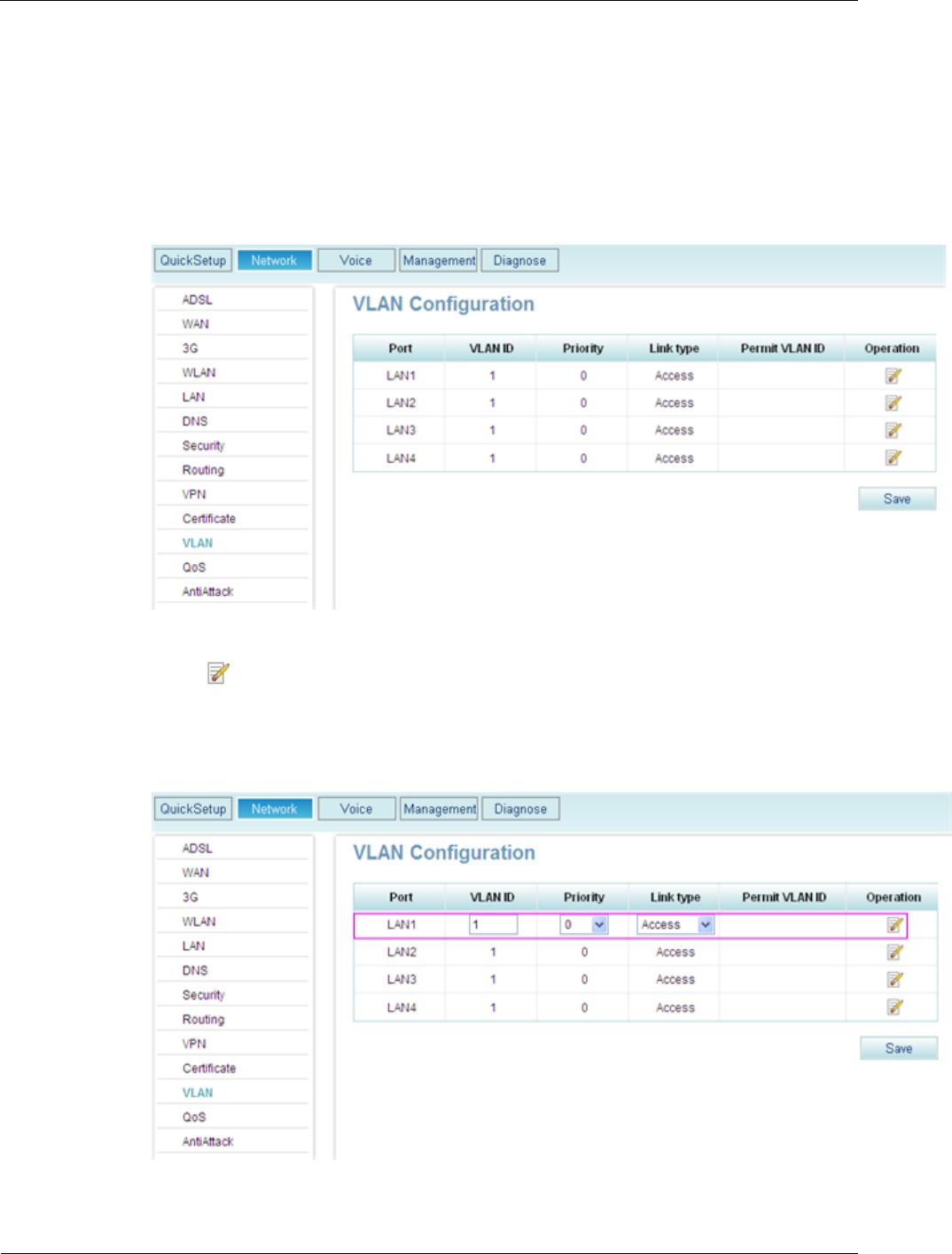Select ADSL in lower sidebar
The width and height of the screenshot is (952, 1254).
[x=198, y=849]
